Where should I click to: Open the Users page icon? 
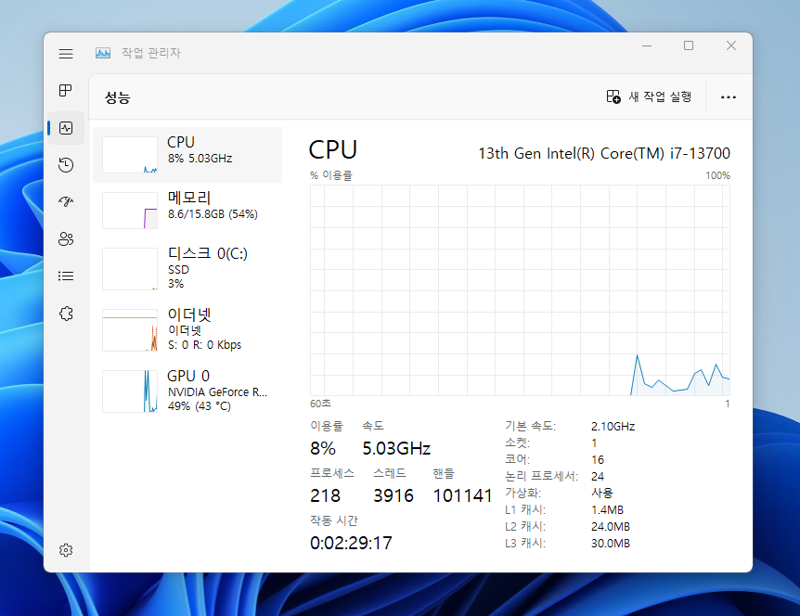[66, 239]
